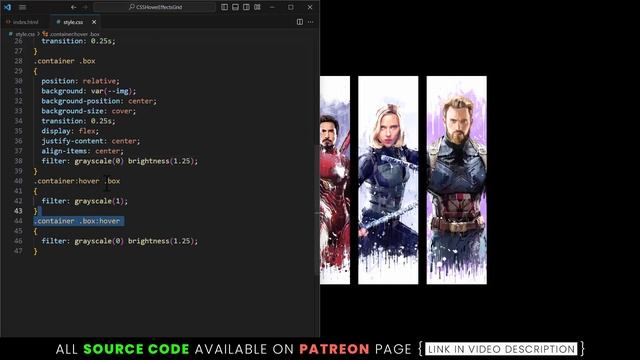Screen dimensions: 640x360
Task: Click line number 28 in the gutter
Action: point(18,61)
